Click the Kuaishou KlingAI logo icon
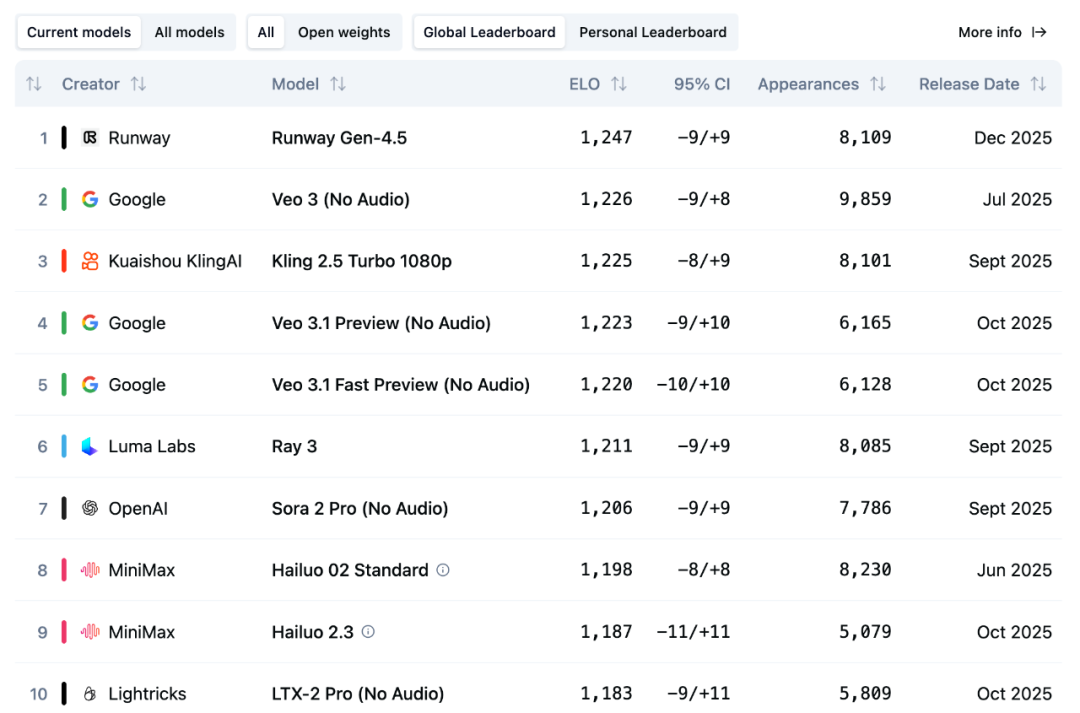The width and height of the screenshot is (1080, 713). 90,261
